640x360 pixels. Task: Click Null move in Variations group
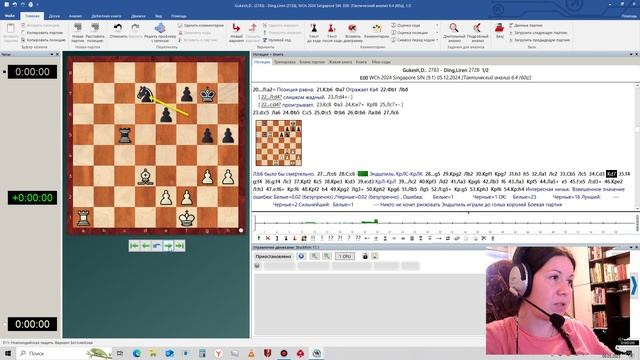[x=277, y=40]
